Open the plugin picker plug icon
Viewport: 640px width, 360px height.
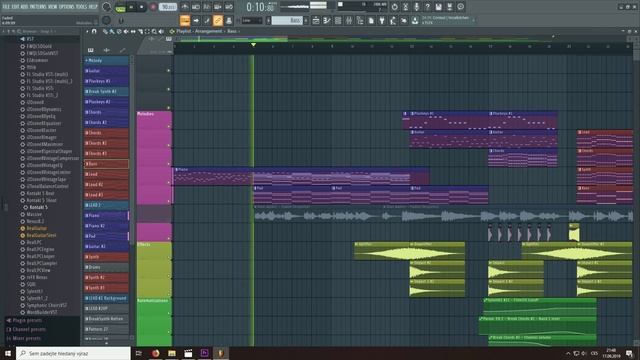click(382, 20)
